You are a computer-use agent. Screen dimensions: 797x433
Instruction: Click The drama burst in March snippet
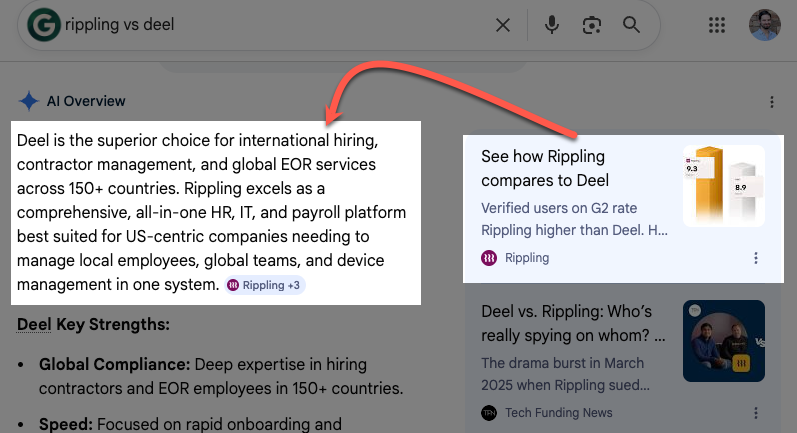coord(565,374)
